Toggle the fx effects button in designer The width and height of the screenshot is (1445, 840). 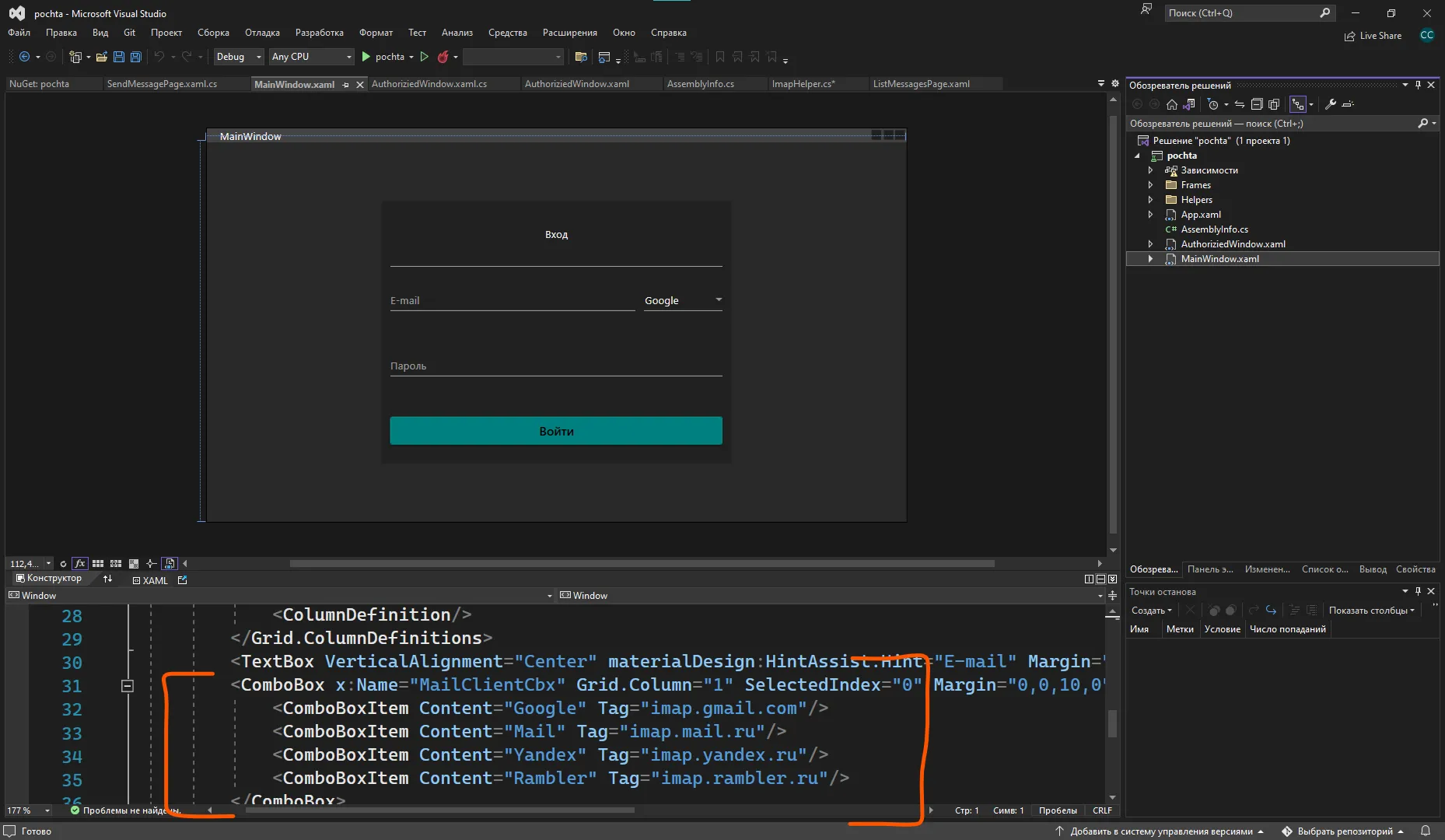coord(79,564)
